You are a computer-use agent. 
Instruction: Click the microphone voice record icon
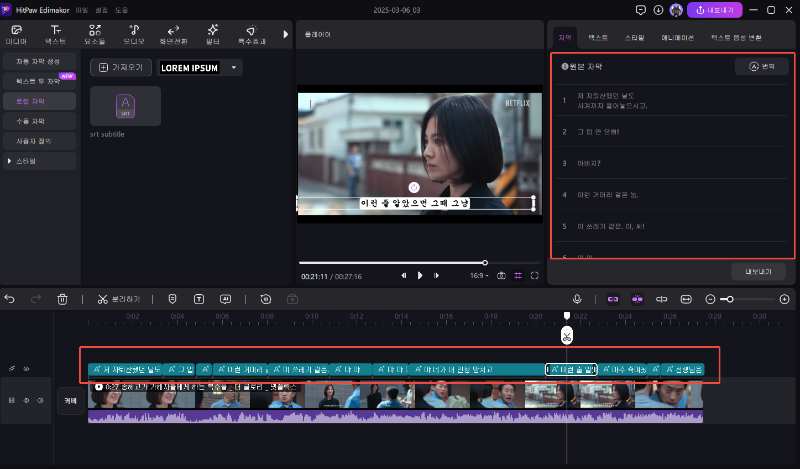[577, 299]
